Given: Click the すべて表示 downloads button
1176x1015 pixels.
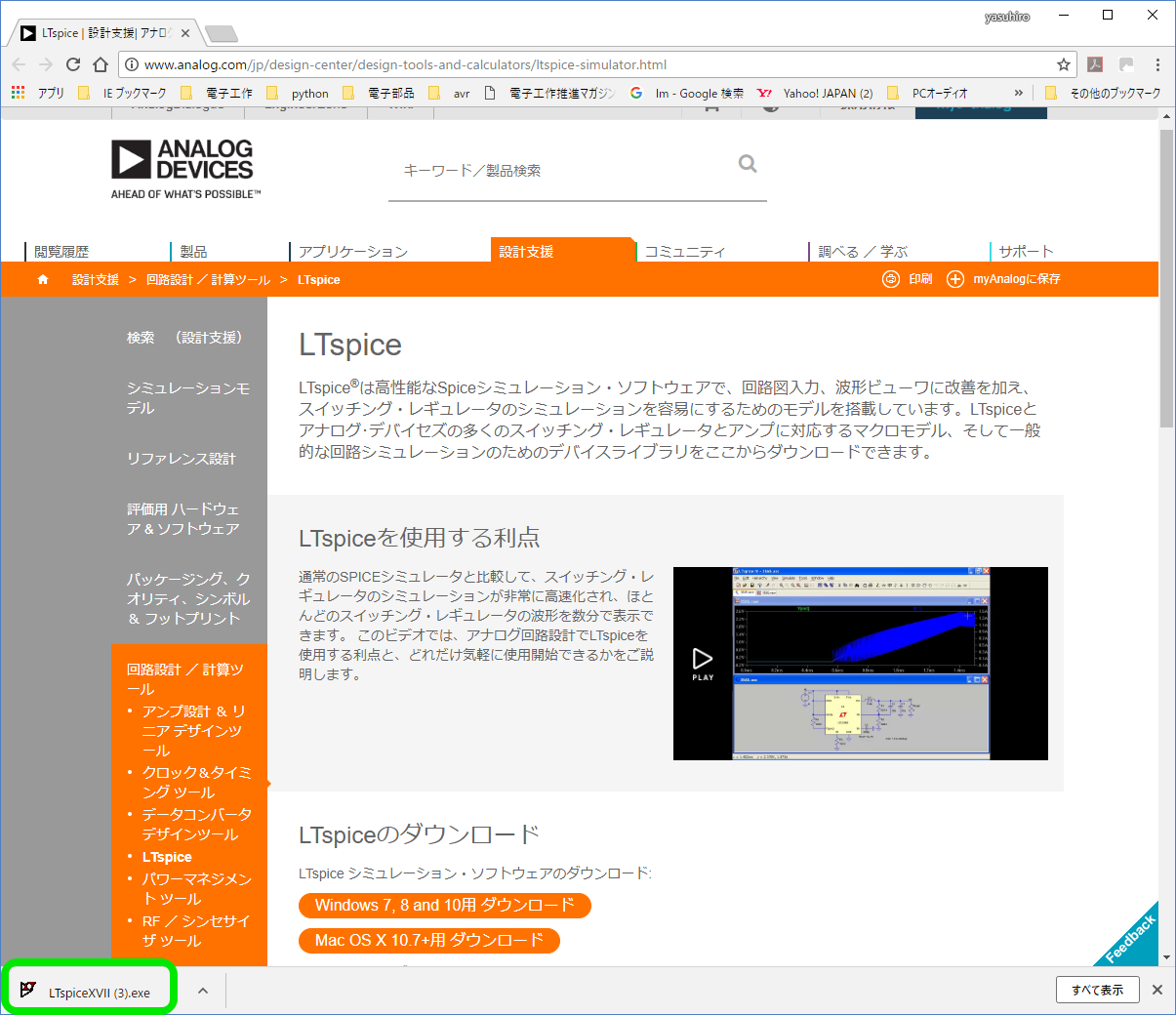Looking at the screenshot, I should coord(1097,990).
